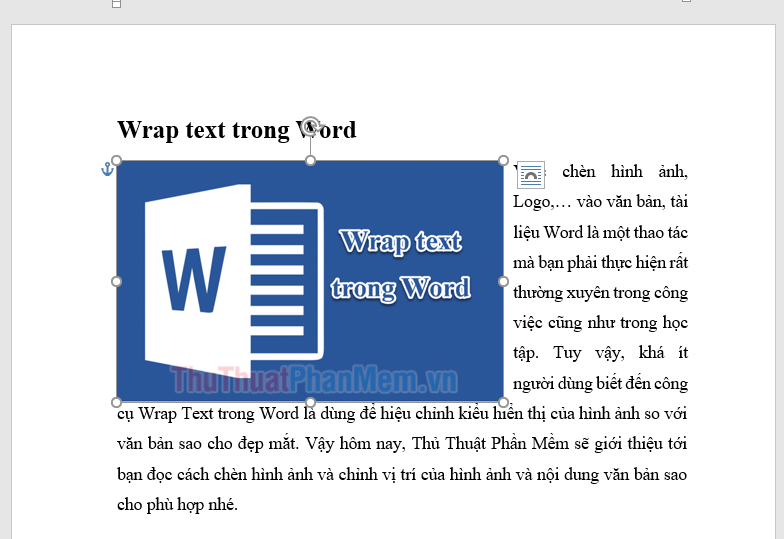Click the words "chèn hình ảnh," beside the image
This screenshot has height=539, width=784.
point(625,172)
